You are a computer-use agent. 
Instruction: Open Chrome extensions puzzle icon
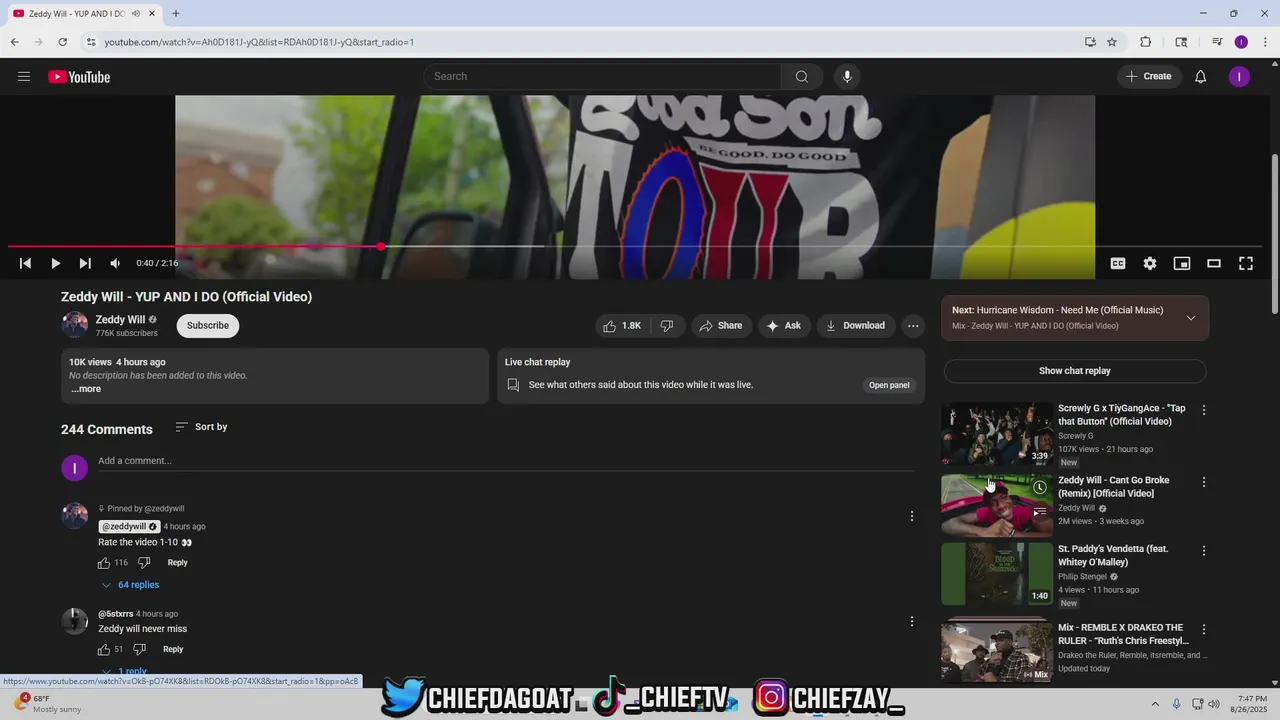(1146, 42)
